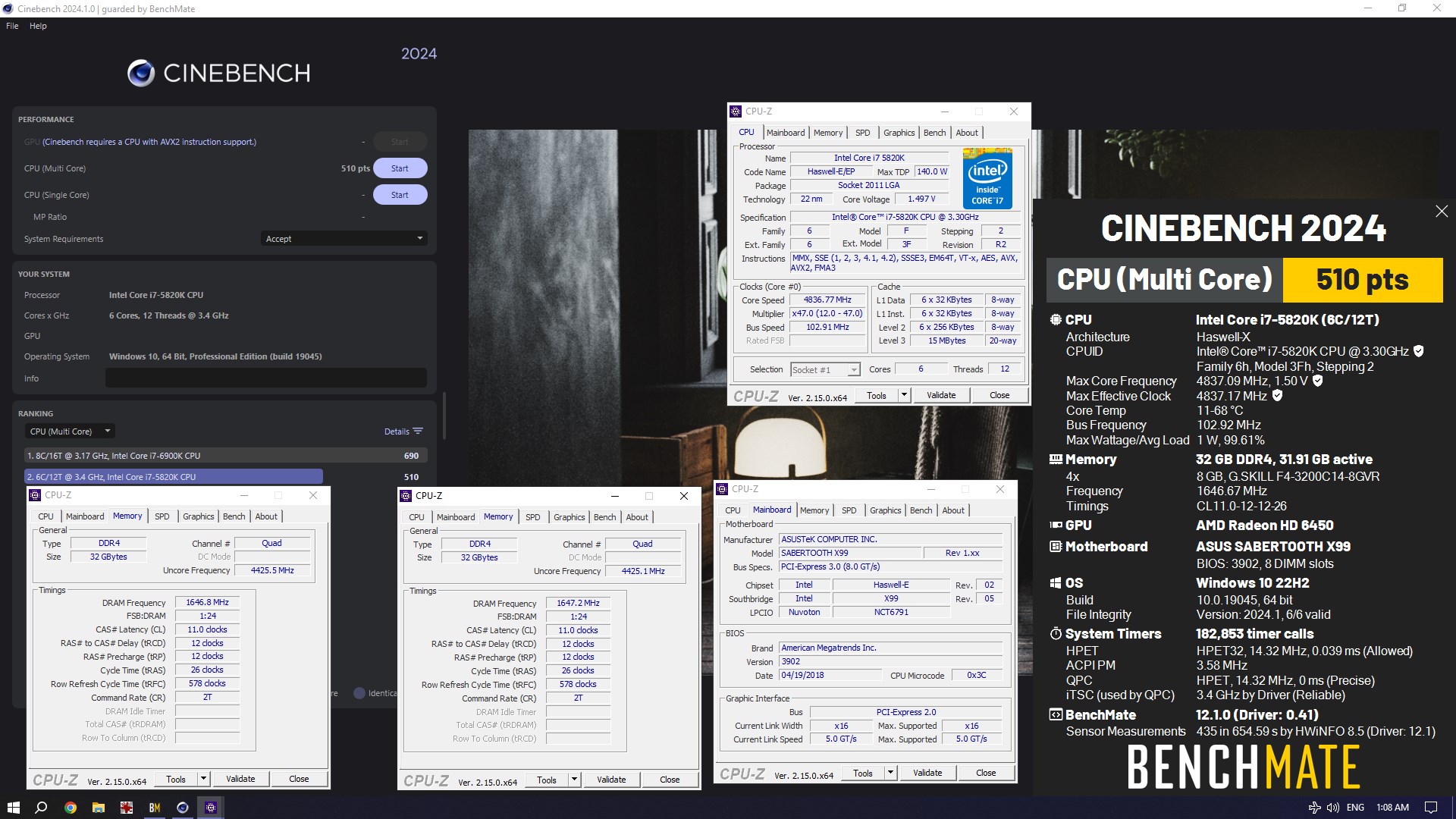Click the Details link in Ranking section
Image resolution: width=1456 pixels, height=819 pixels.
pyautogui.click(x=397, y=431)
